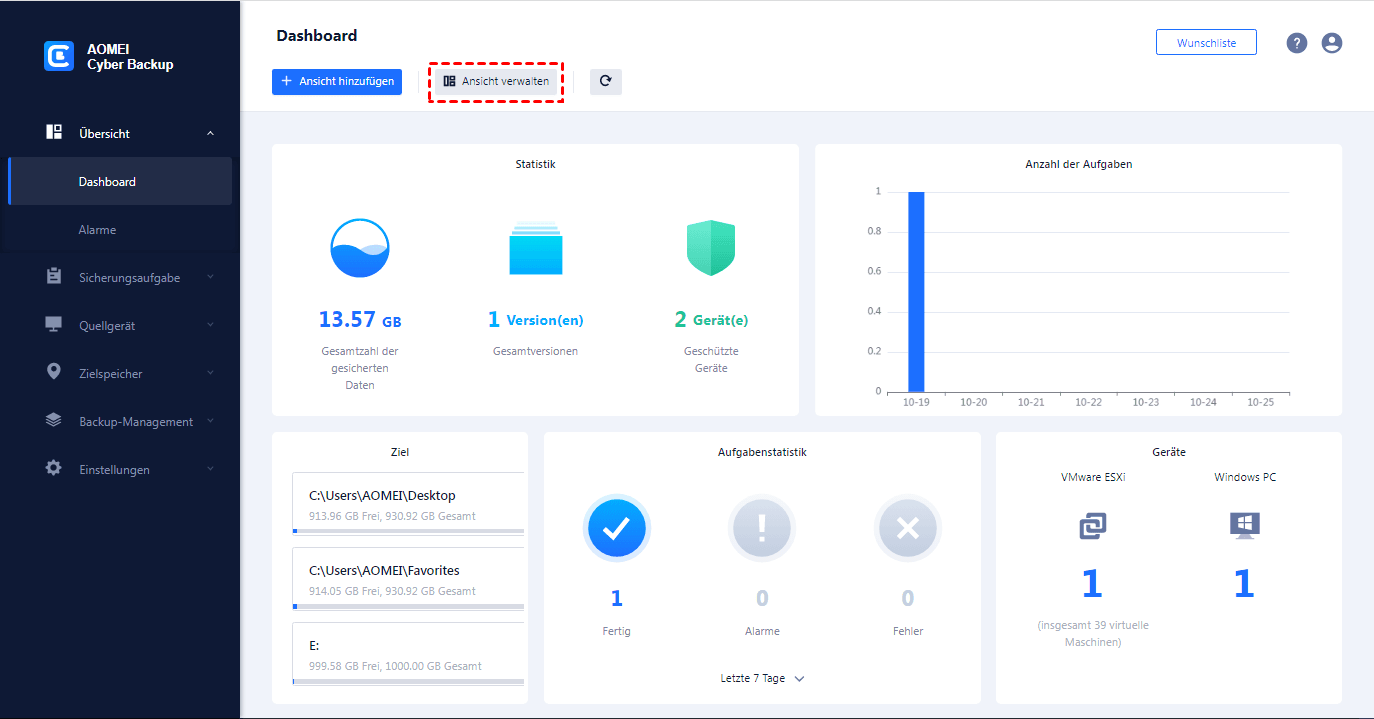
Task: Select the Fertig checkmark status icon
Action: [x=616, y=528]
